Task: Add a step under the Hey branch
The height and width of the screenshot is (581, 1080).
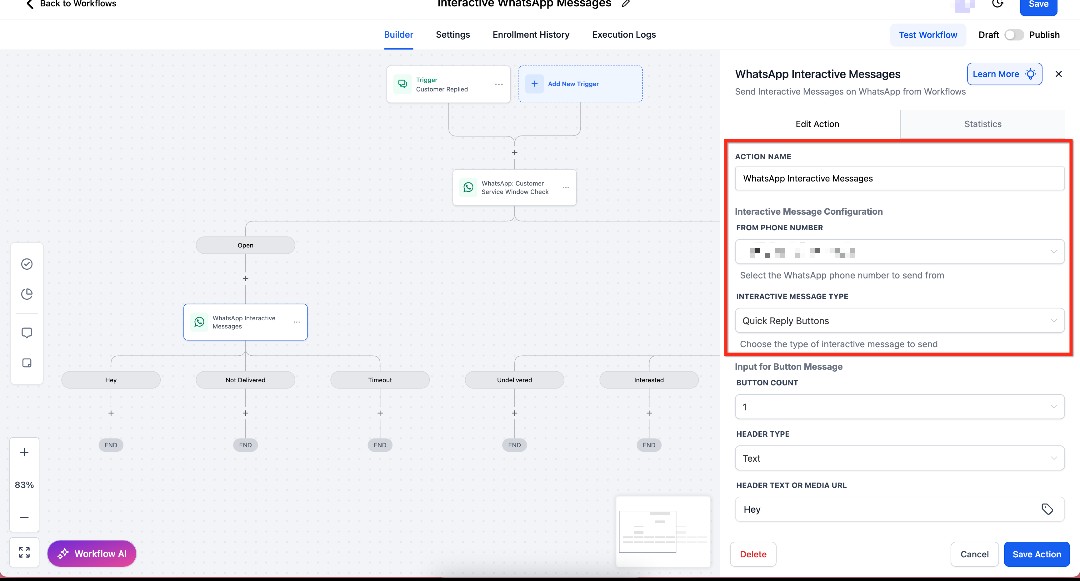Action: 111,413
